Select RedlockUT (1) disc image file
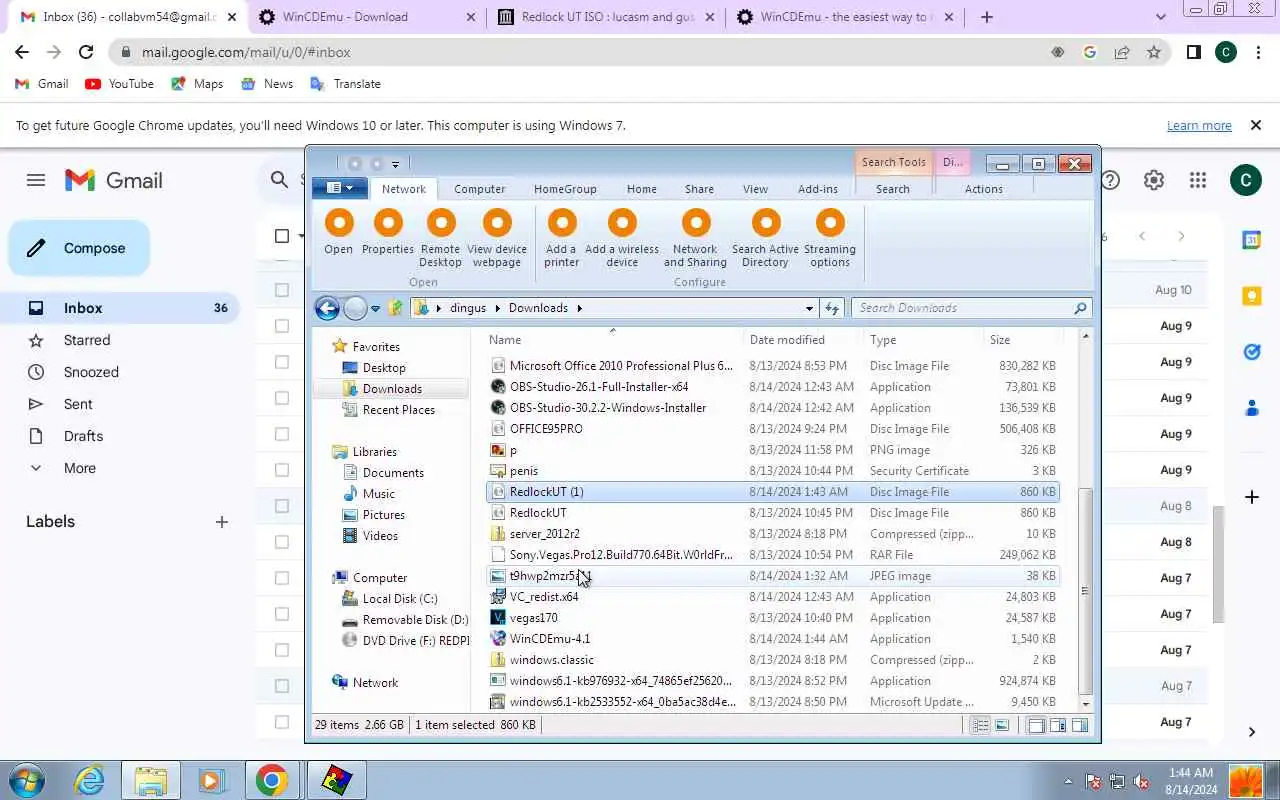This screenshot has width=1280, height=800. (772, 492)
